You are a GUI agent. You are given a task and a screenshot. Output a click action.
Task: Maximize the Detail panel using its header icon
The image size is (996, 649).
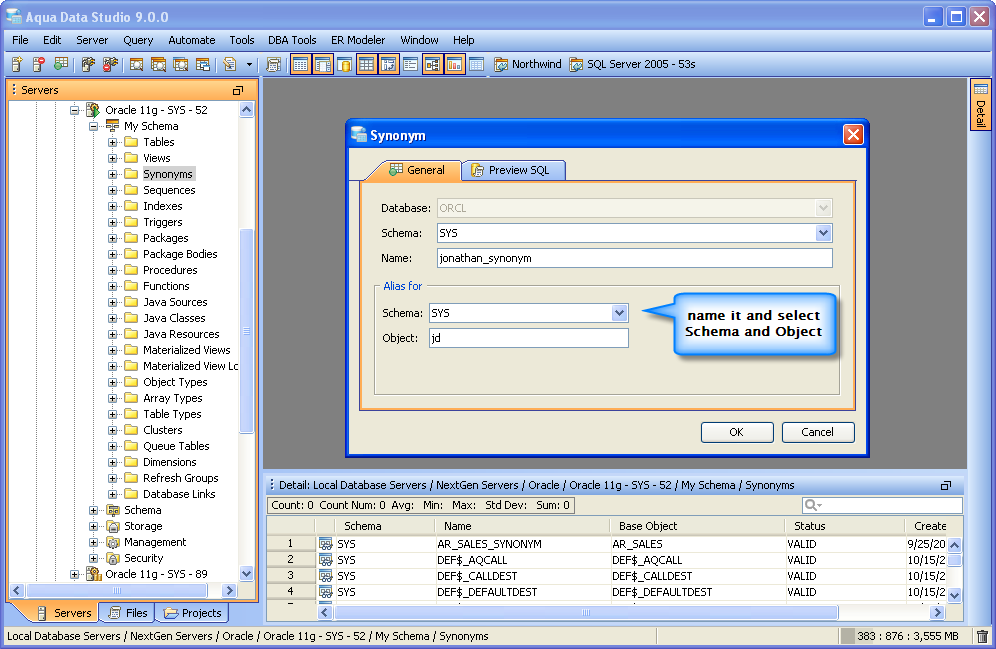pos(946,485)
